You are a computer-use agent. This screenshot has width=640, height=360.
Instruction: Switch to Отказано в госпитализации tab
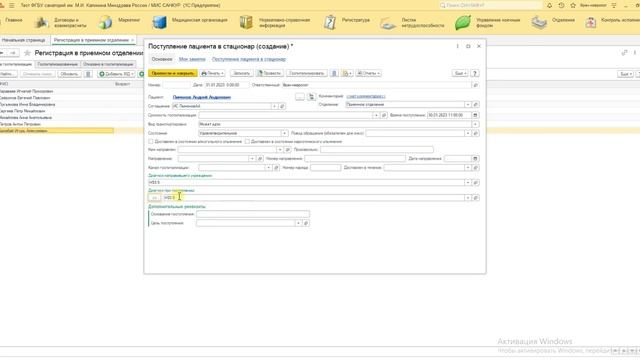[x=108, y=64]
